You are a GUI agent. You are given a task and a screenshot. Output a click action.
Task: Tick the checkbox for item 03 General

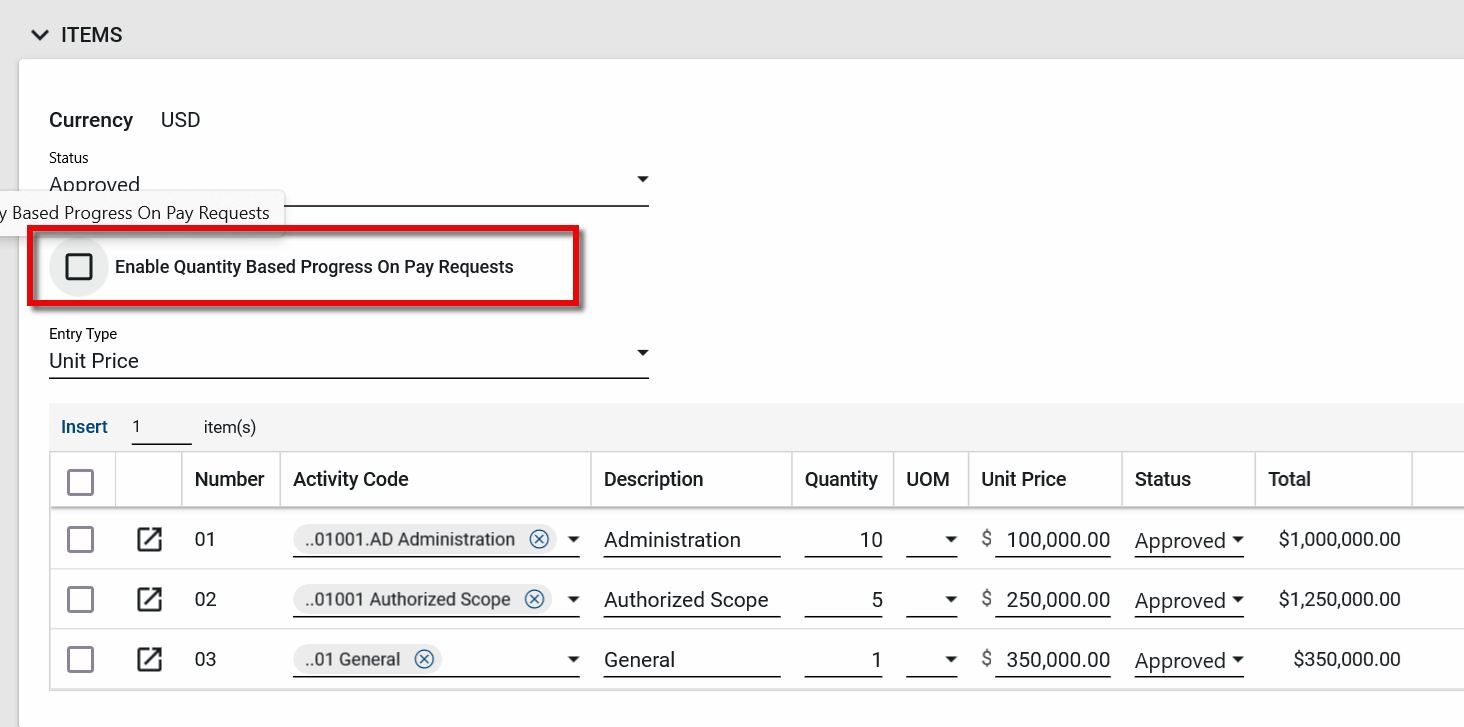pyautogui.click(x=80, y=660)
